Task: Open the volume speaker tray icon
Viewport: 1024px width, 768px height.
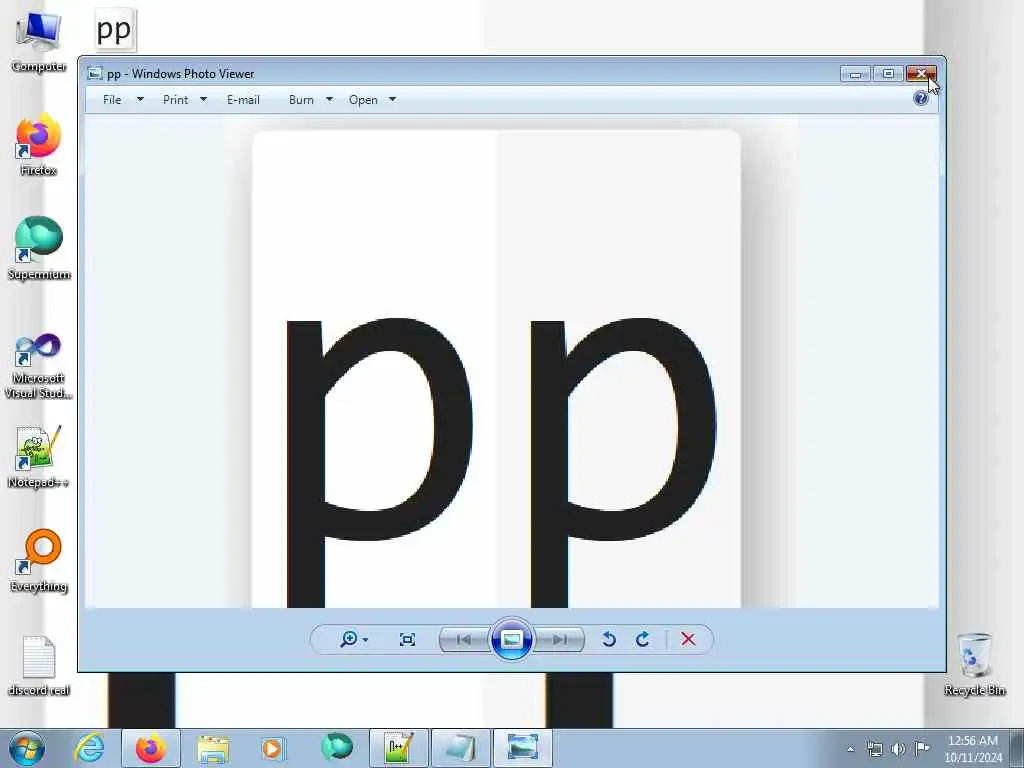Action: click(899, 748)
